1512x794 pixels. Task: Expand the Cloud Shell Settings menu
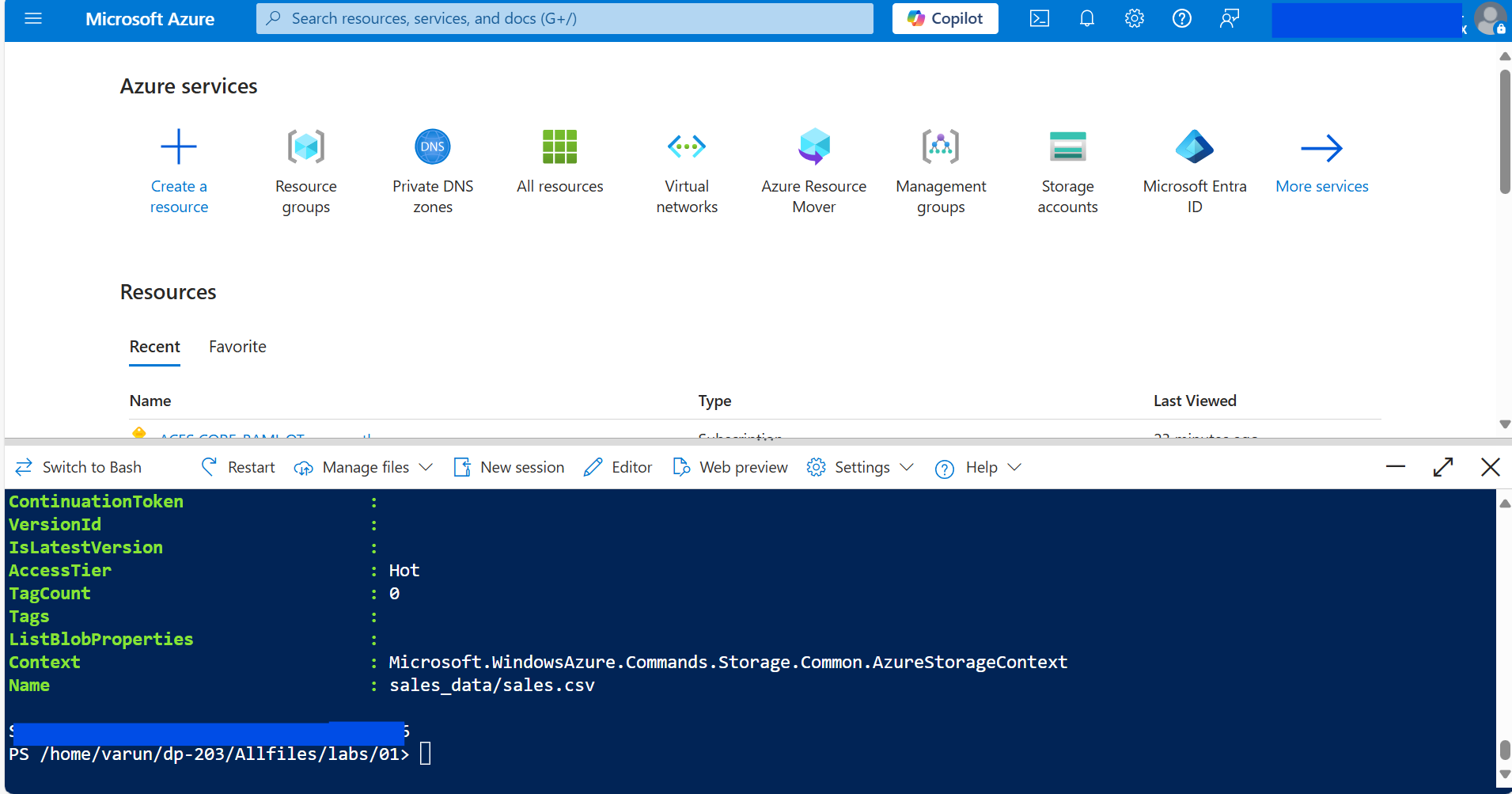click(858, 467)
